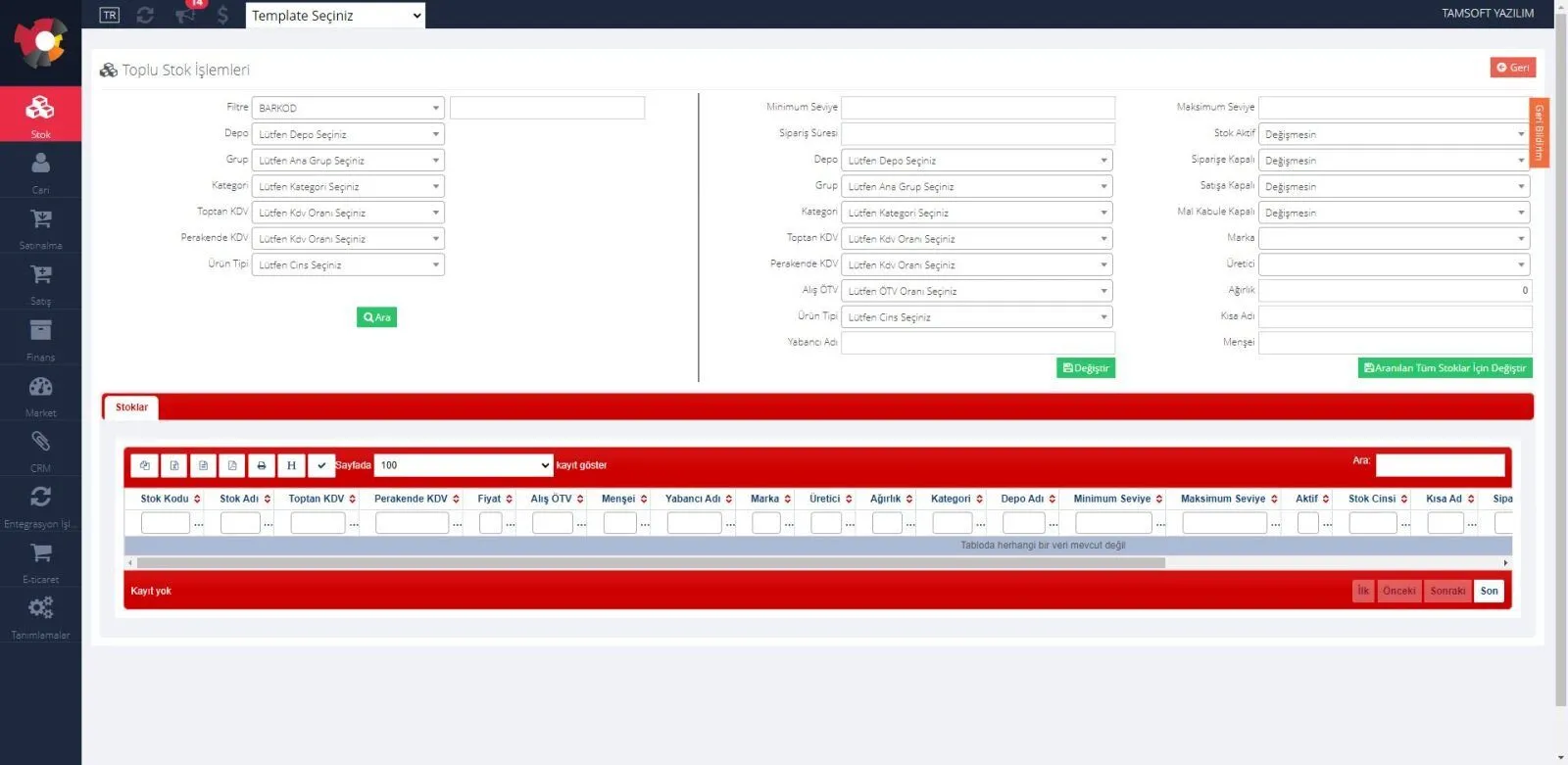This screenshot has width=1568, height=765.
Task: Export table using the Excel icon
Action: tap(174, 465)
